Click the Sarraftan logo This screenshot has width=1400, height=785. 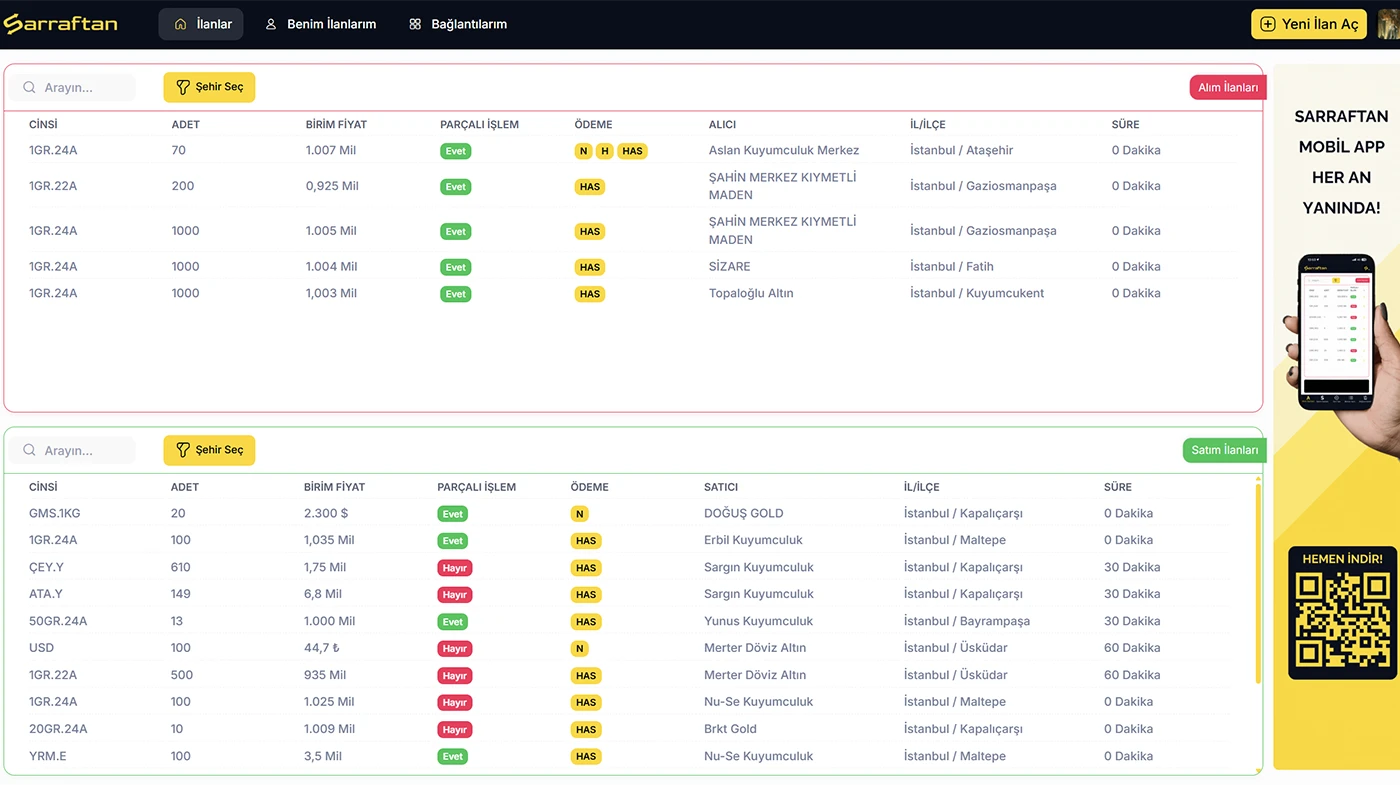coord(61,24)
